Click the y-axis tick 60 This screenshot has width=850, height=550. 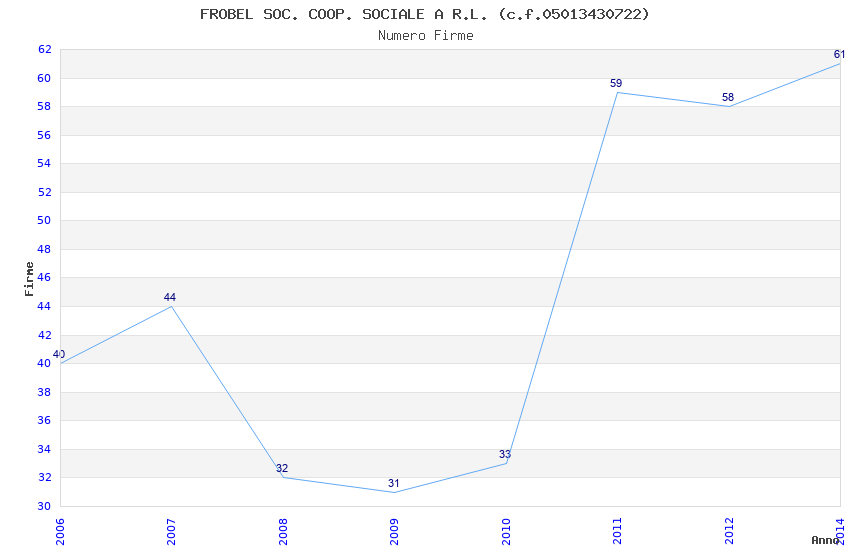(x=44, y=78)
